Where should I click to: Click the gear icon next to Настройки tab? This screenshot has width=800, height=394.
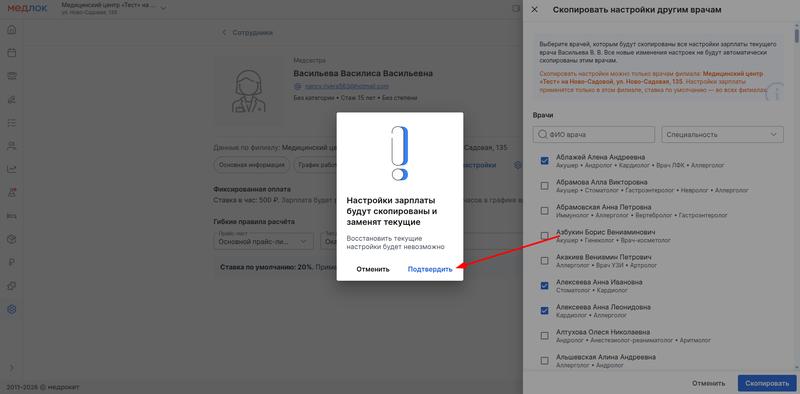517,165
